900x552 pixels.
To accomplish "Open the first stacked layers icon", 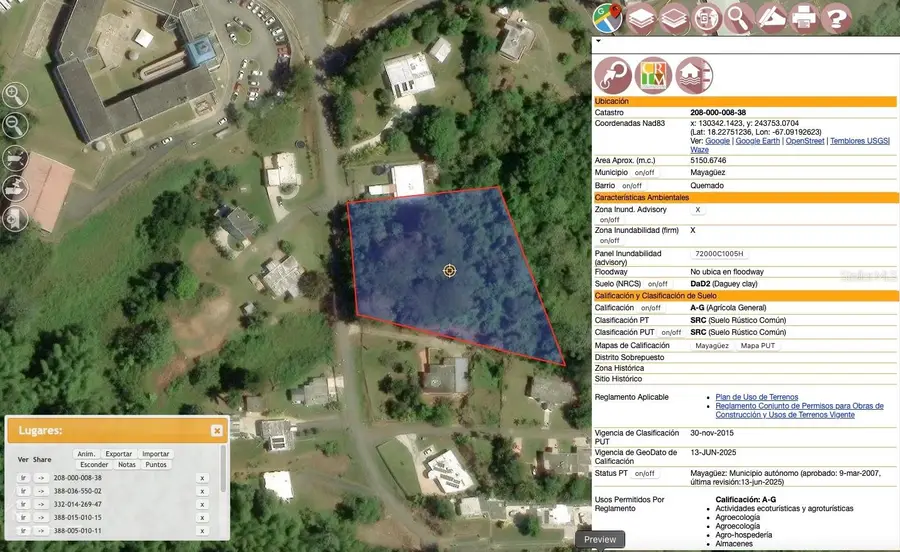I will [x=642, y=19].
